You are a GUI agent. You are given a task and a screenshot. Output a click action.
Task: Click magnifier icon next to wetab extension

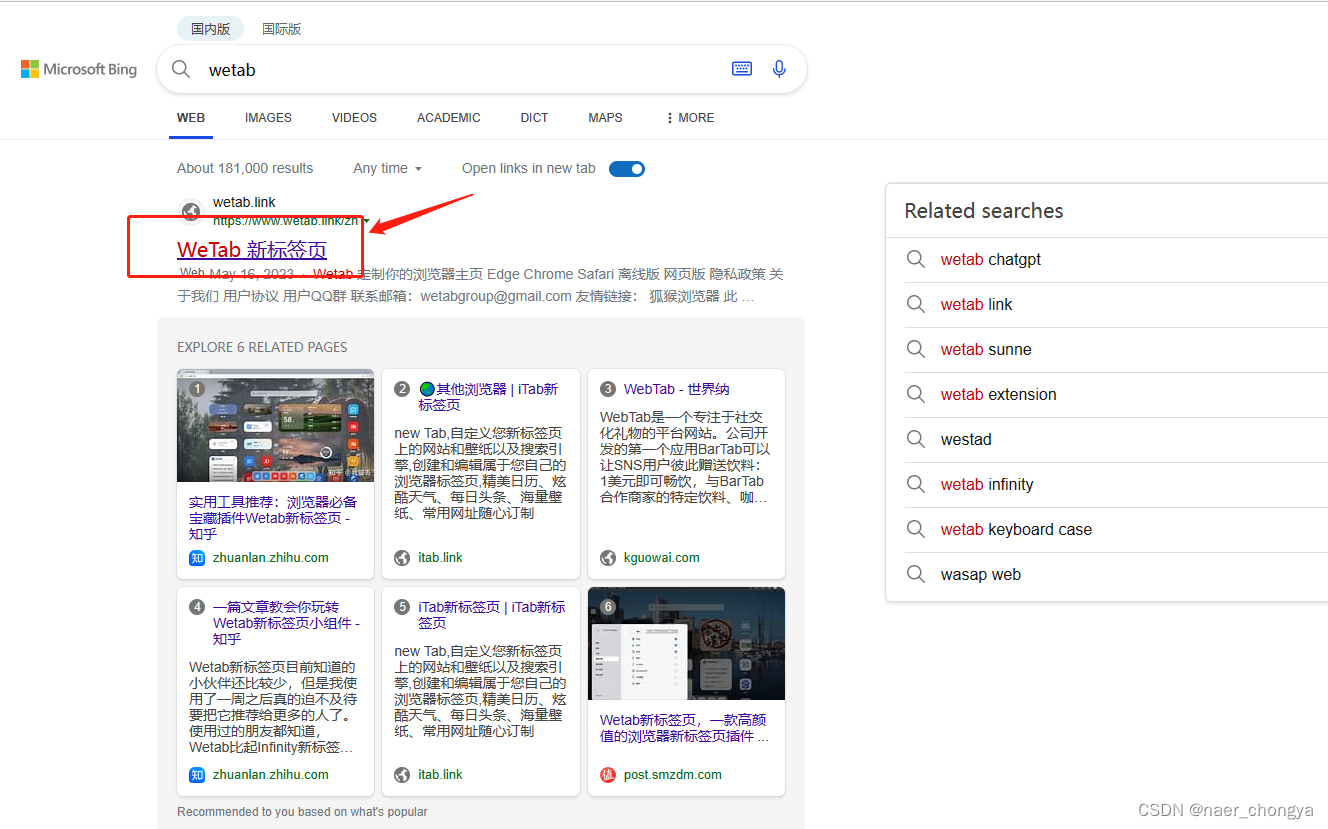click(x=915, y=394)
